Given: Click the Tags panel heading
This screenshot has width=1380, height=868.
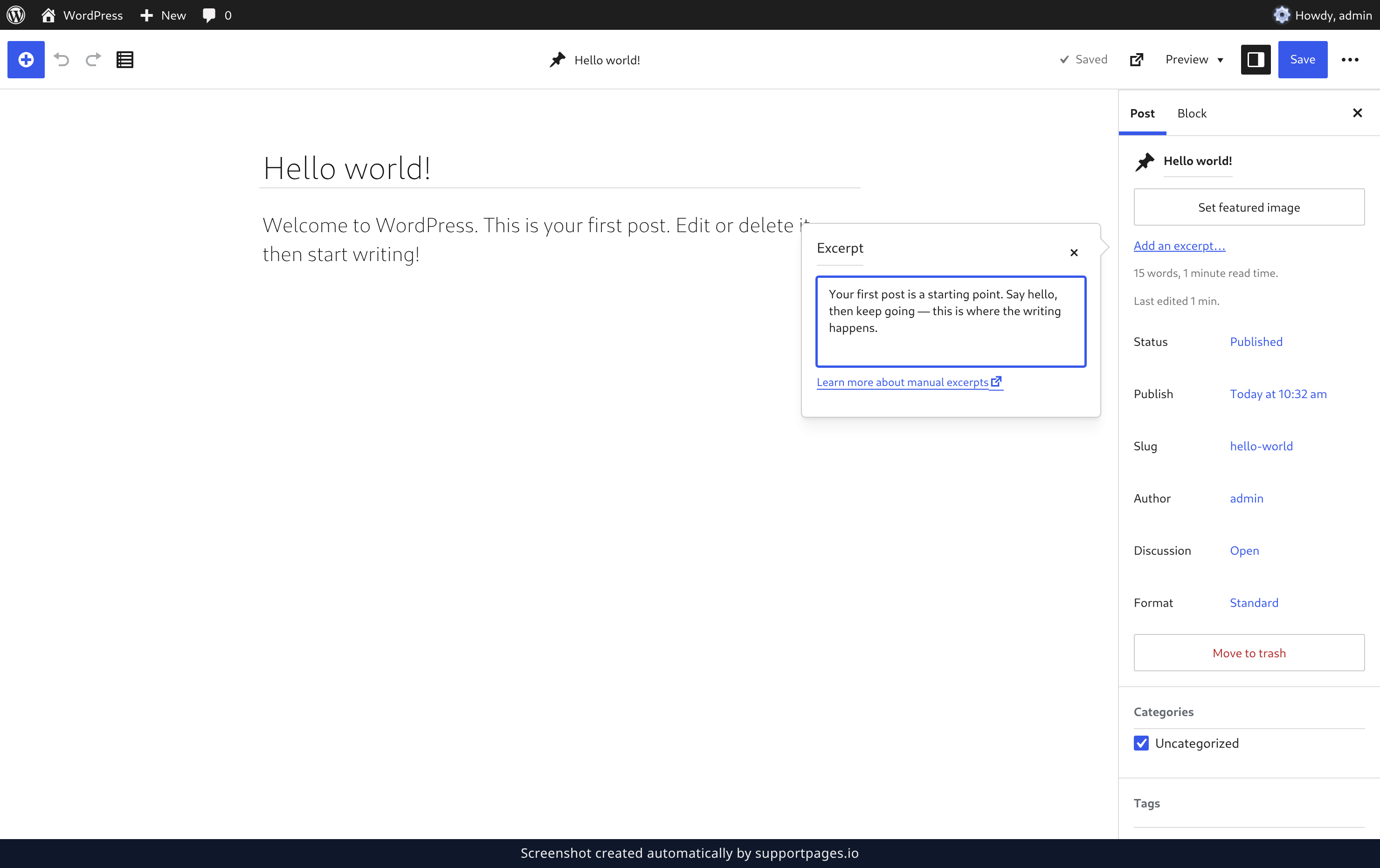Looking at the screenshot, I should click(x=1146, y=803).
